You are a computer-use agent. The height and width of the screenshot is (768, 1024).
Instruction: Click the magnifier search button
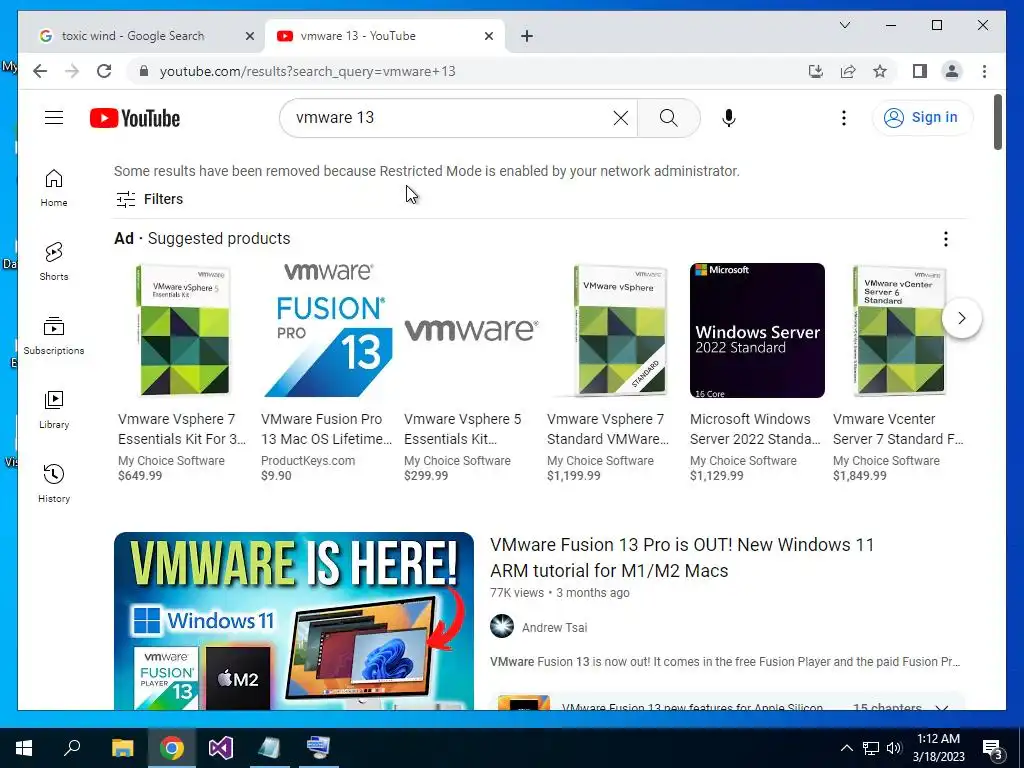pyautogui.click(x=668, y=118)
